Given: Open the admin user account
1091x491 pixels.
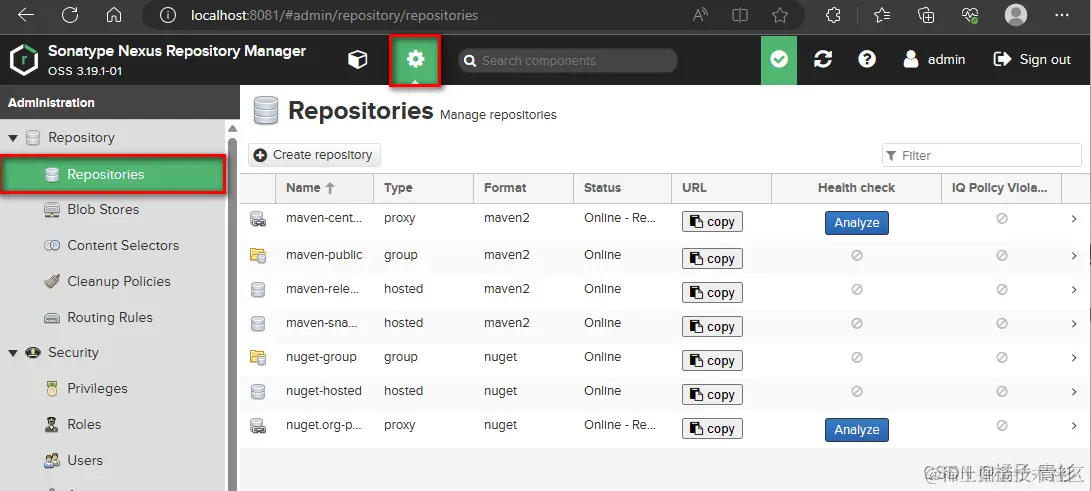Looking at the screenshot, I should (x=934, y=60).
